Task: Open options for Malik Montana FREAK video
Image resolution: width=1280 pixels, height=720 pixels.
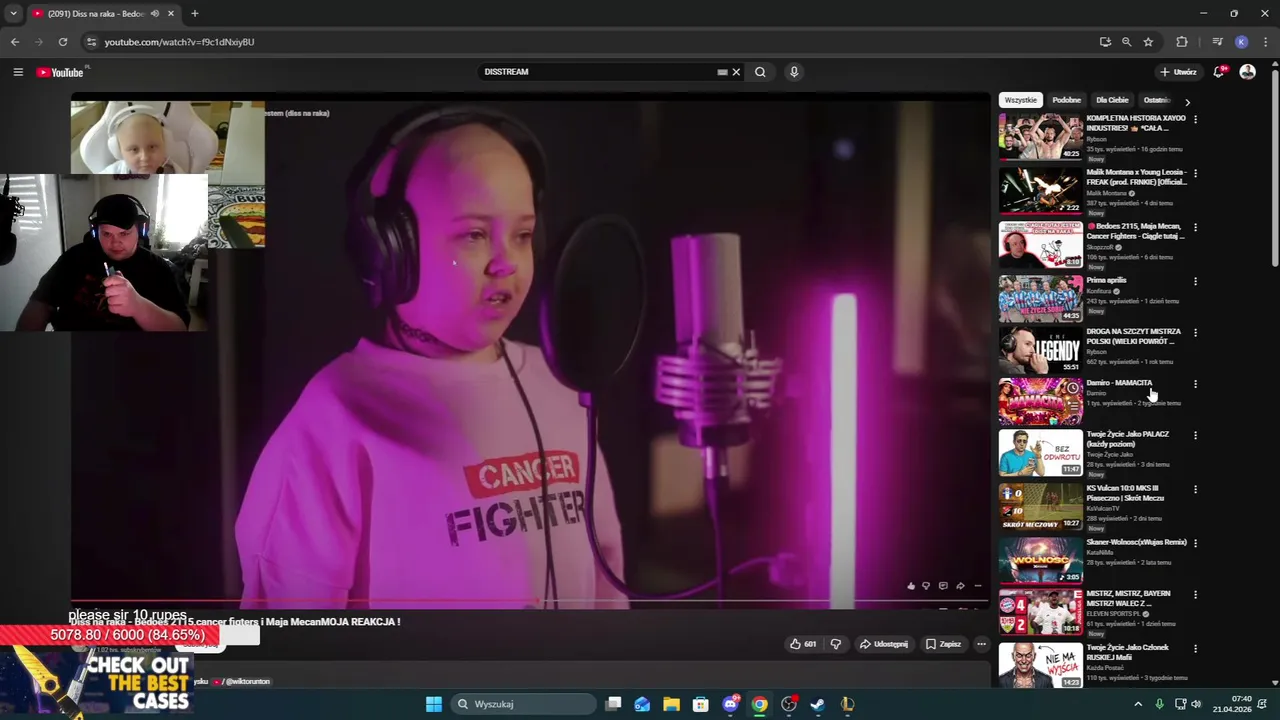Action: point(1195,173)
